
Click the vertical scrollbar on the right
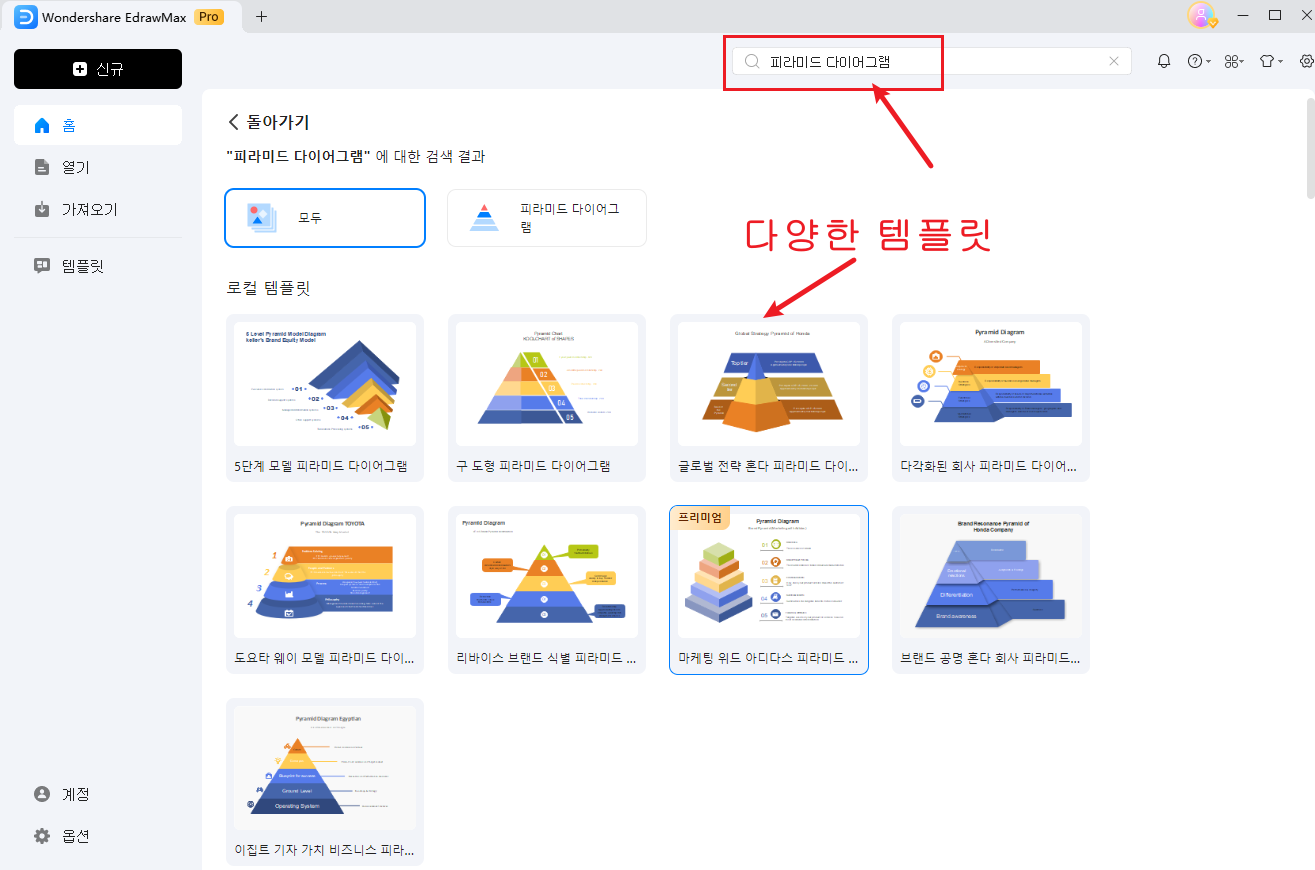[x=1309, y=148]
